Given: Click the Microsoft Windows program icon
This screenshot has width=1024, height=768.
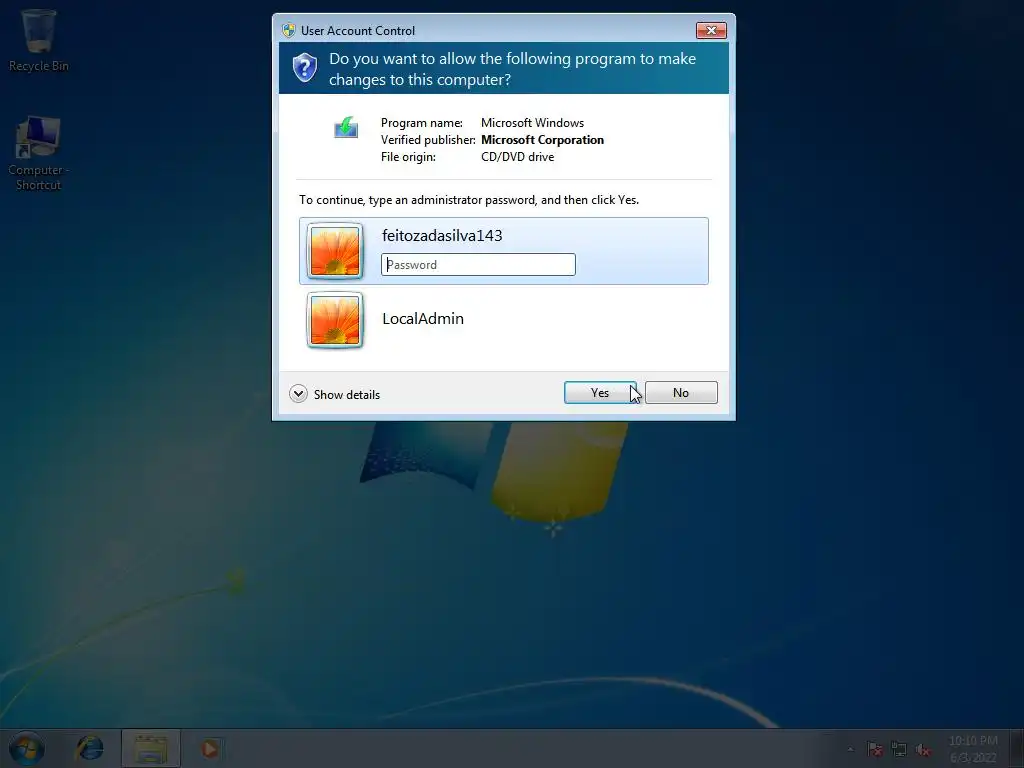Looking at the screenshot, I should tap(346, 127).
